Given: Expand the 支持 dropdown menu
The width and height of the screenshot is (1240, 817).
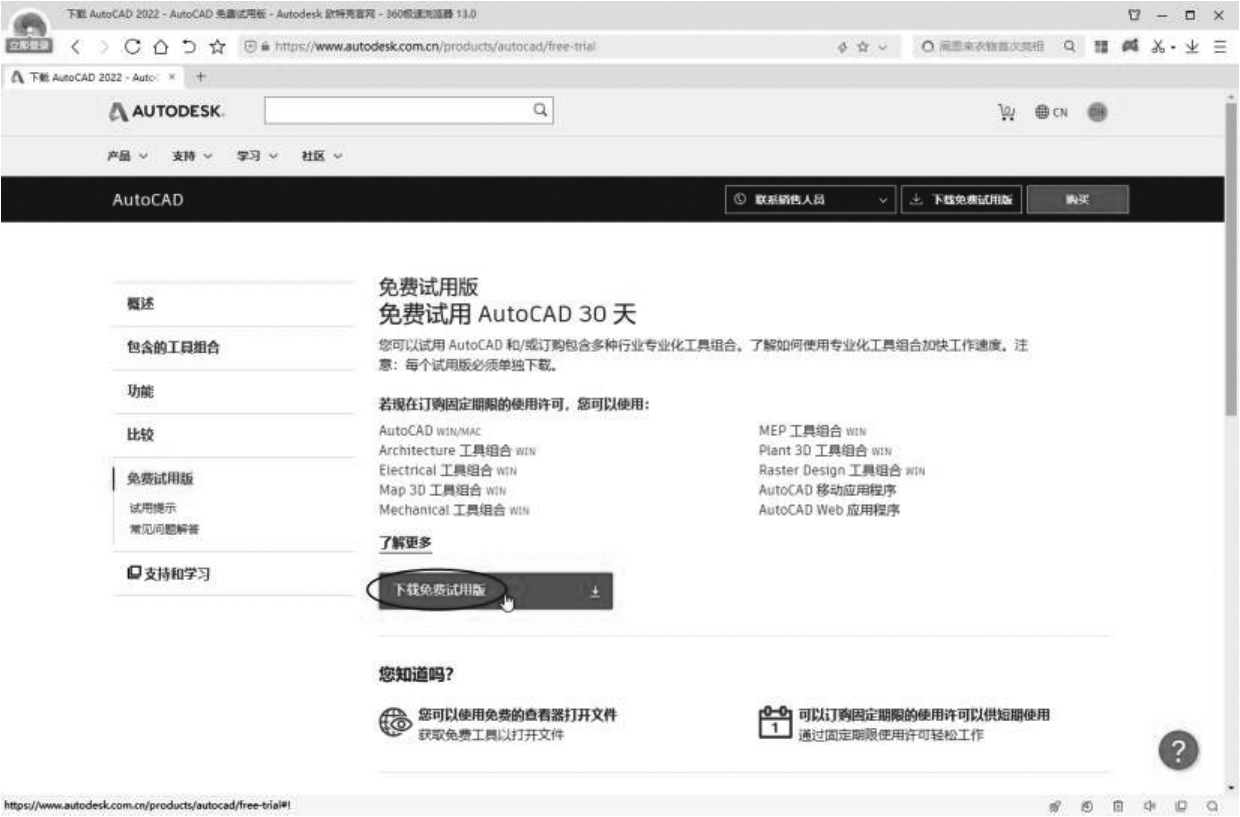Looking at the screenshot, I should point(188,156).
